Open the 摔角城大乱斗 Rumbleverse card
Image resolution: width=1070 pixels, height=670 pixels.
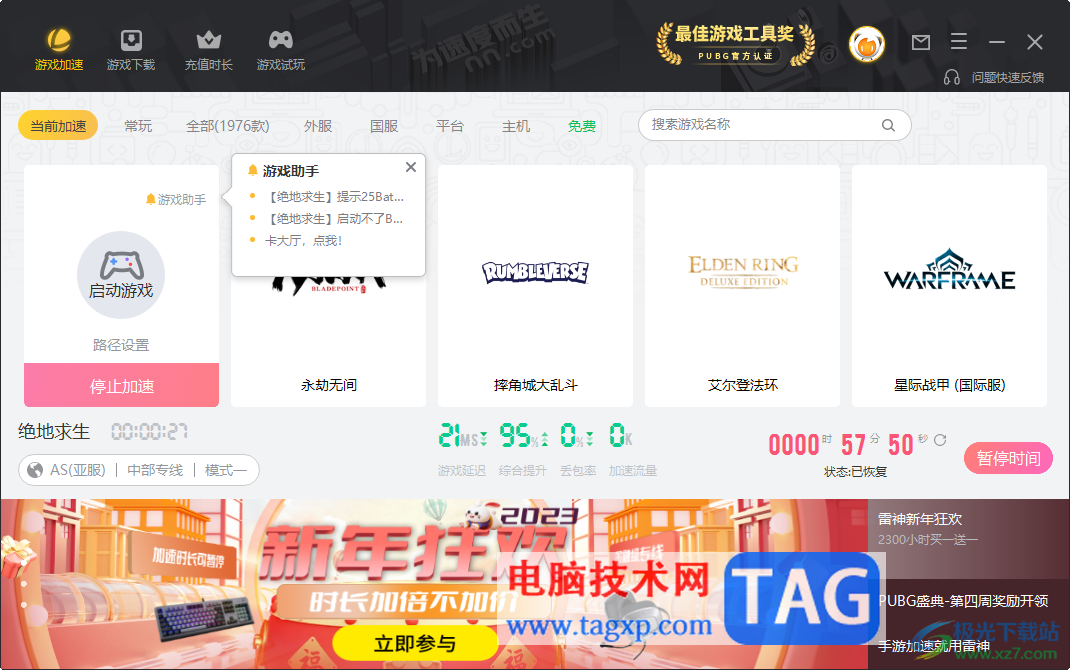click(536, 286)
